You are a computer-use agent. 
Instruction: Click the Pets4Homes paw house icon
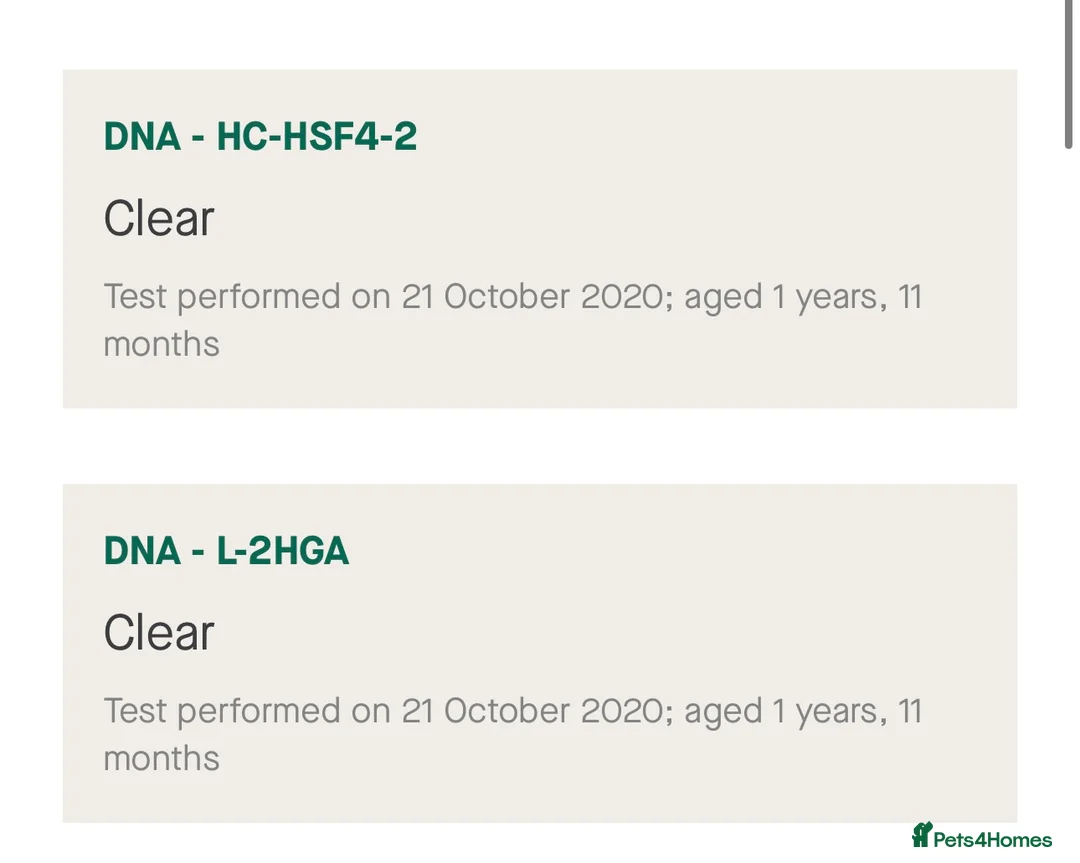pos(921,836)
